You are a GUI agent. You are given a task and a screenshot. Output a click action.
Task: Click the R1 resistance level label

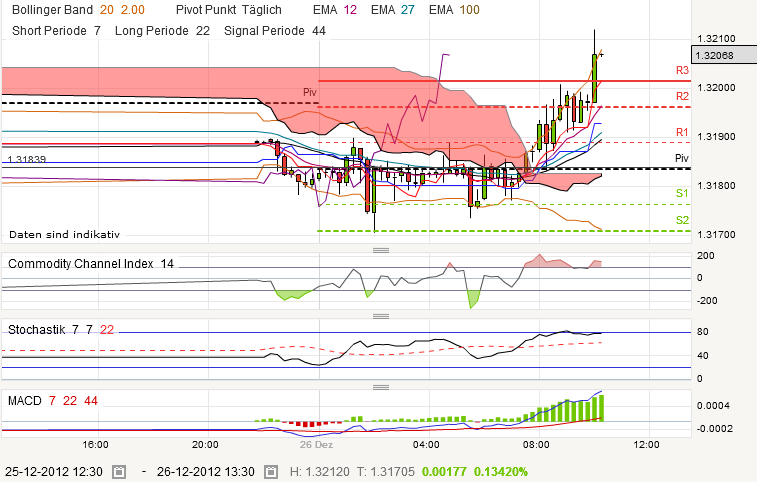tap(682, 132)
